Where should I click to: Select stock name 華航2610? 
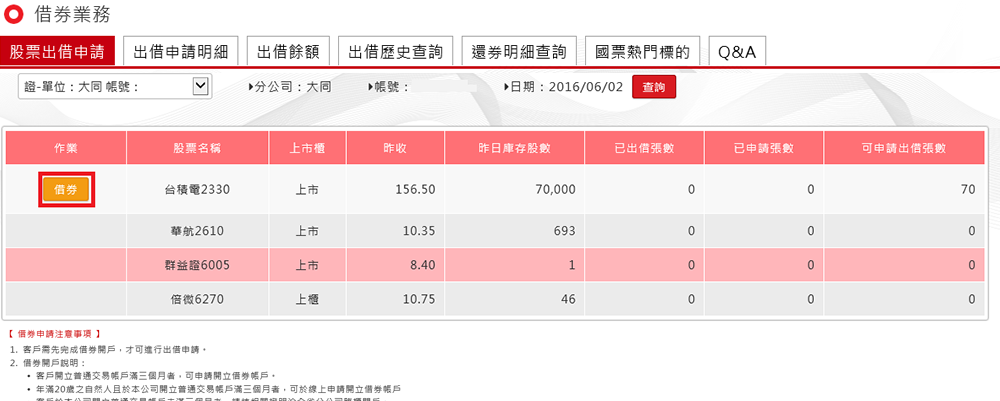coord(197,231)
